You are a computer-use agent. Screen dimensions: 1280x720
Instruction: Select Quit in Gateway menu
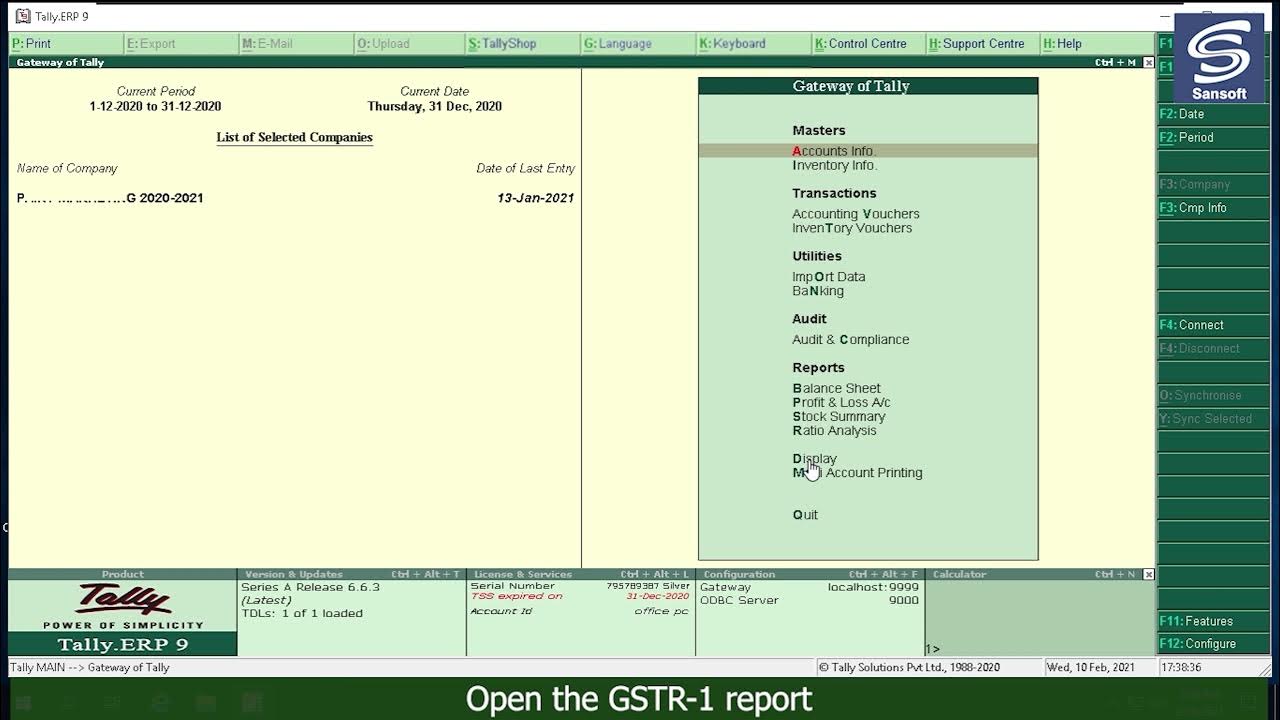(x=805, y=515)
